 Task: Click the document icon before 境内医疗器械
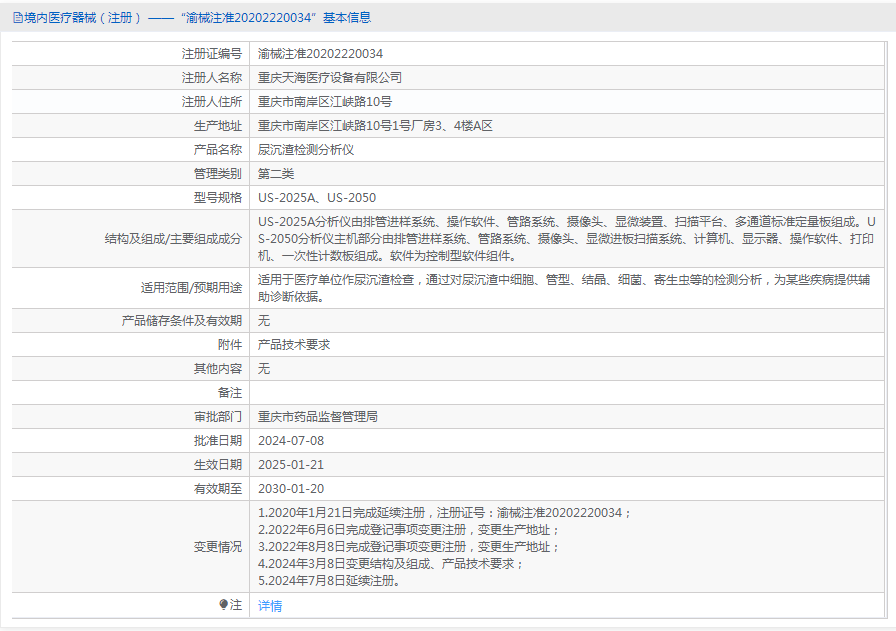(18, 18)
